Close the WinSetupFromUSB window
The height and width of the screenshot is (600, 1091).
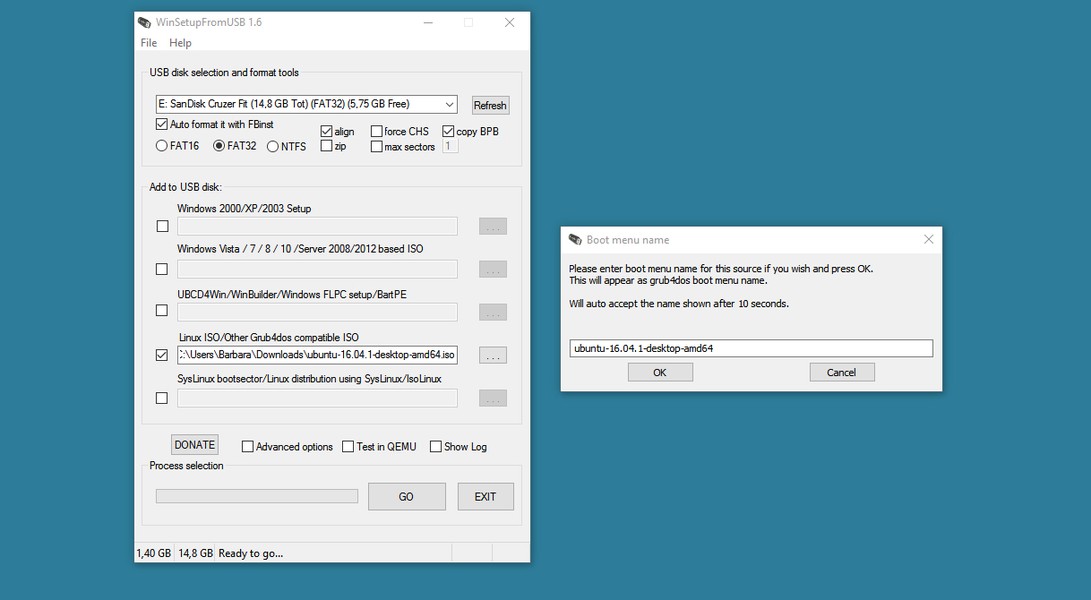pyautogui.click(x=509, y=22)
